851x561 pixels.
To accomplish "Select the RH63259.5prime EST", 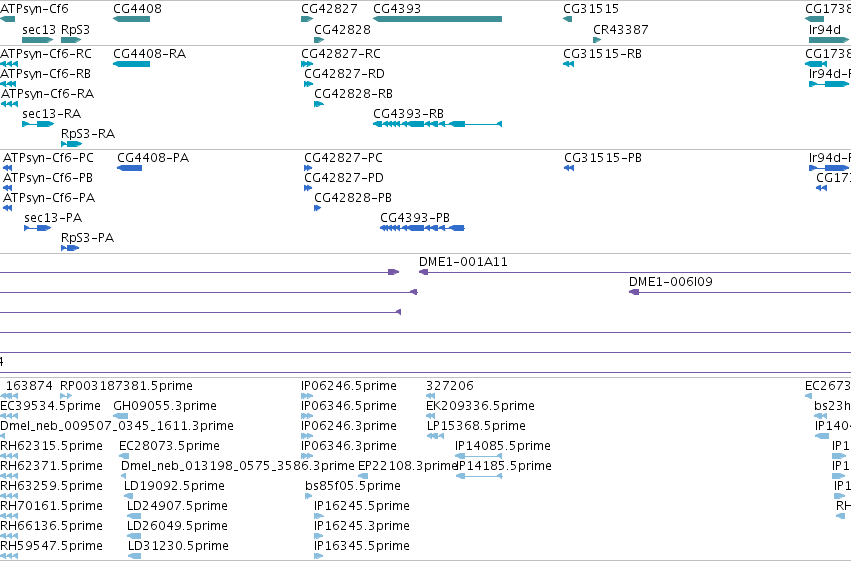I will (9, 496).
